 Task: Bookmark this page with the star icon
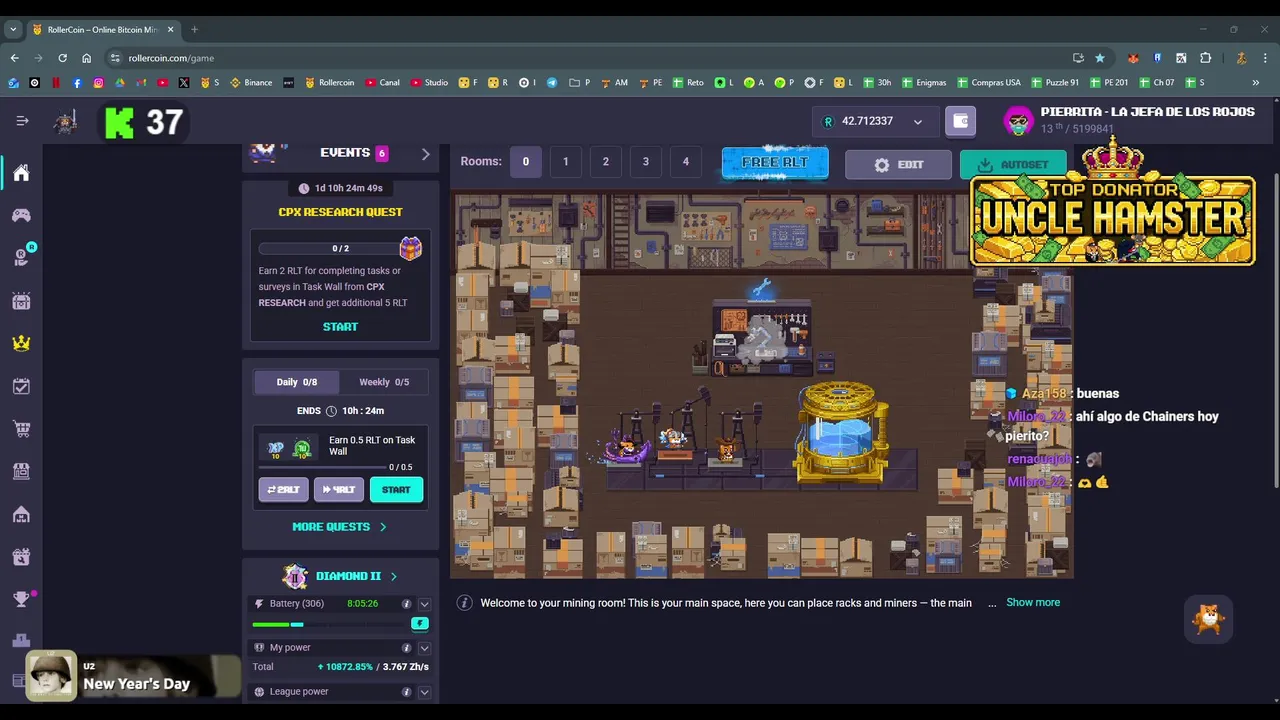pyautogui.click(x=1100, y=58)
